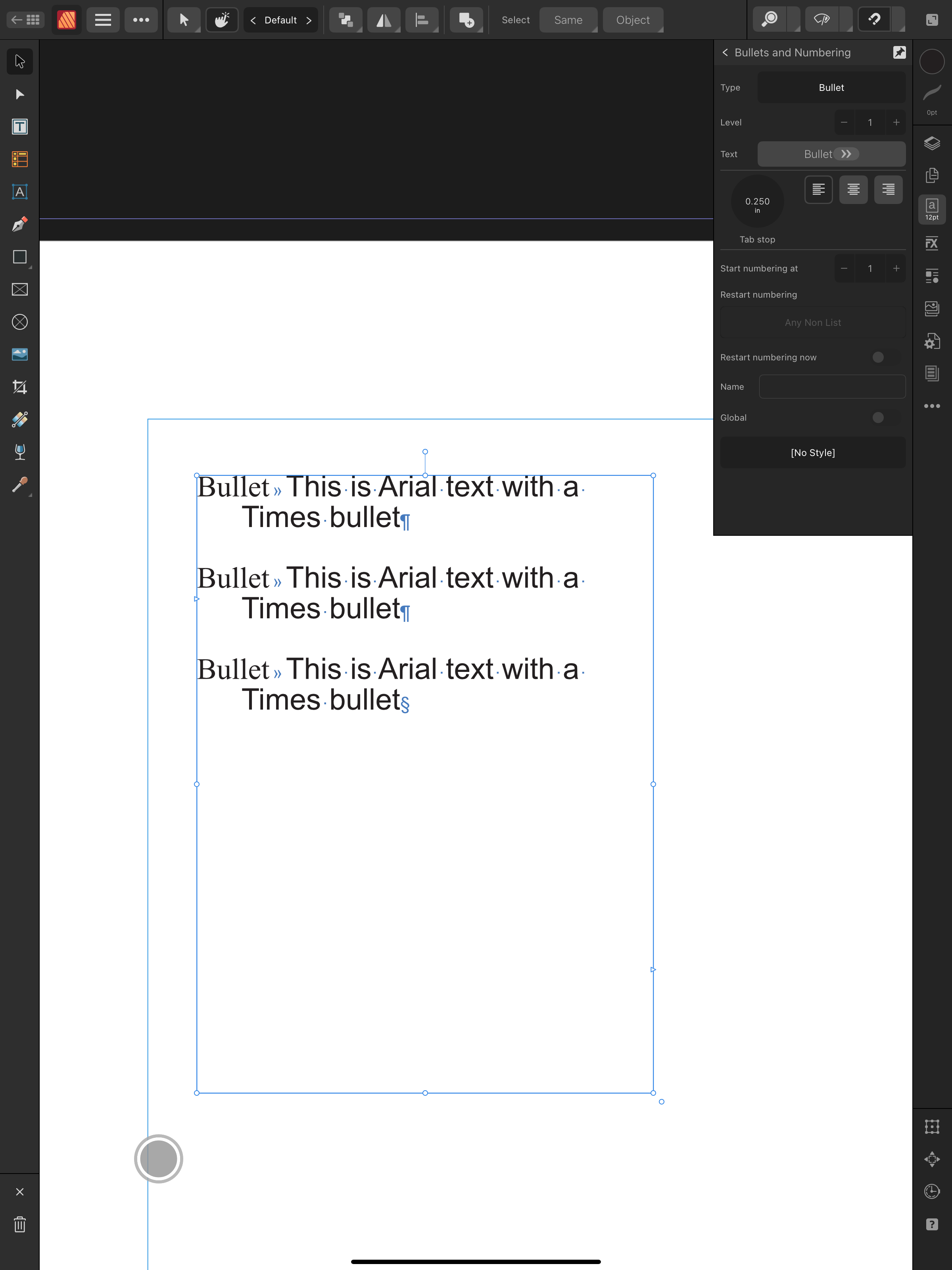Open the Transform panel icon
952x1270 pixels.
[x=932, y=1127]
